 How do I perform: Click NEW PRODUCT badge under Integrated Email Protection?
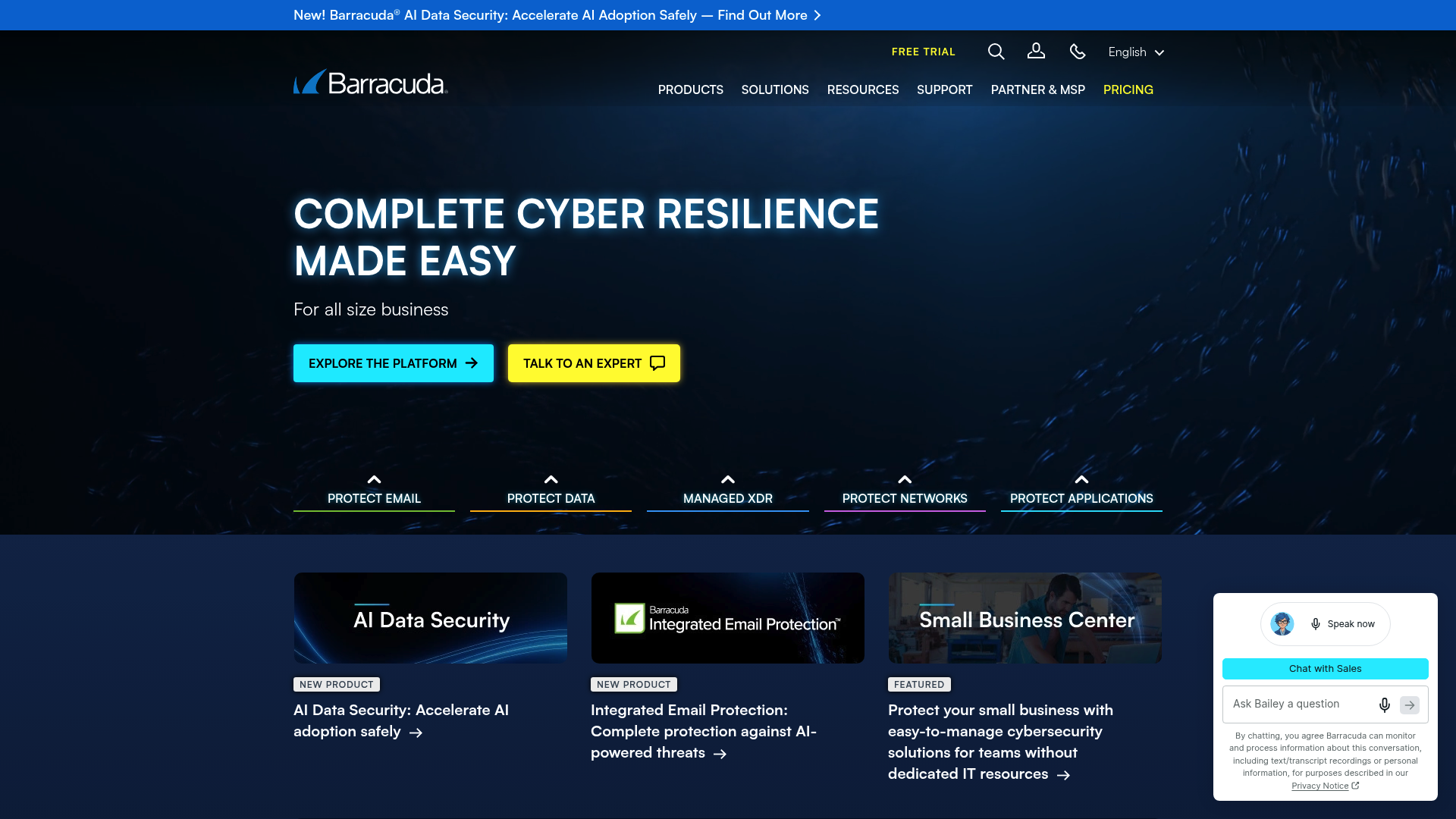634,684
